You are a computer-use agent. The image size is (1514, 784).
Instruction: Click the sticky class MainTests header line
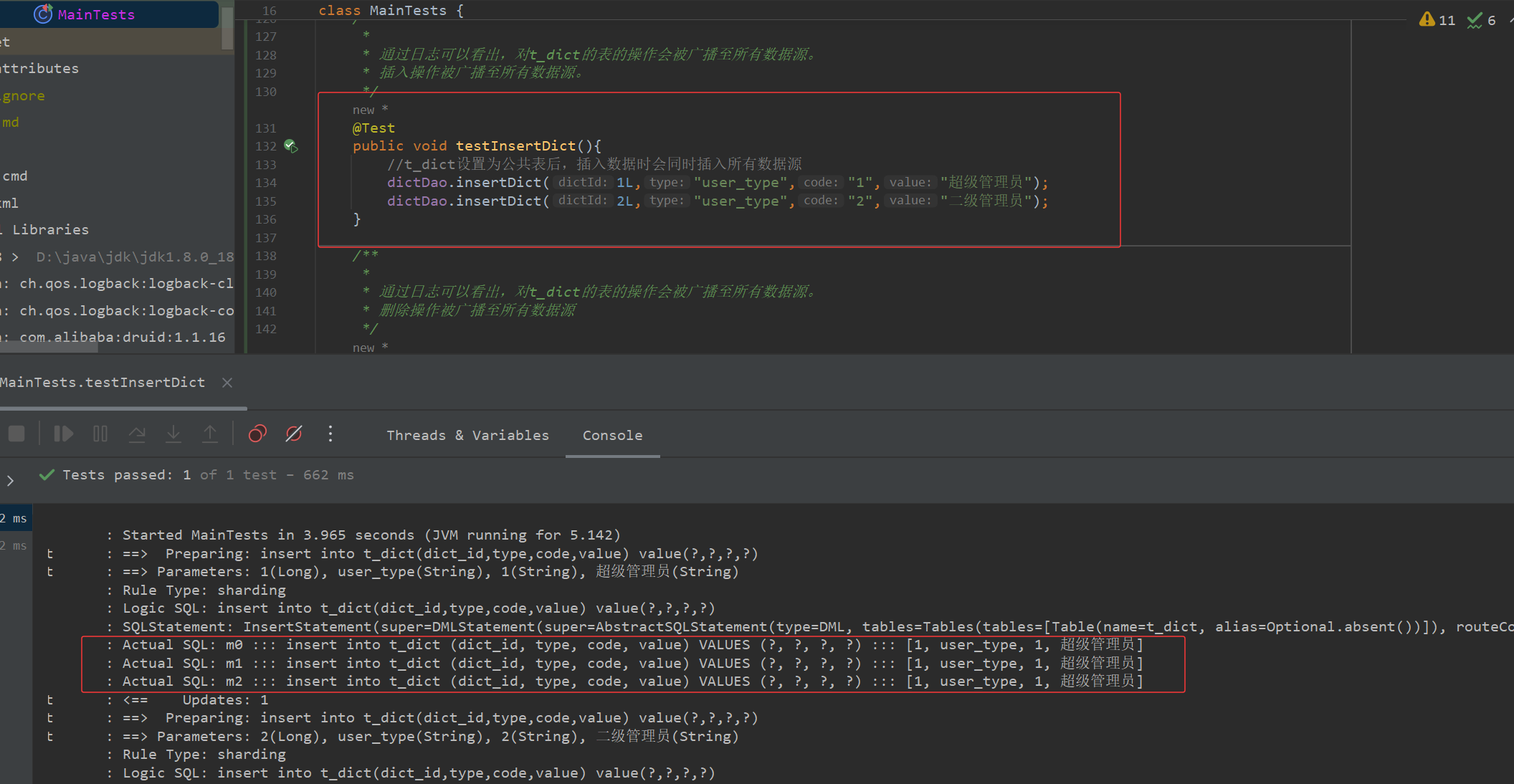[x=391, y=10]
